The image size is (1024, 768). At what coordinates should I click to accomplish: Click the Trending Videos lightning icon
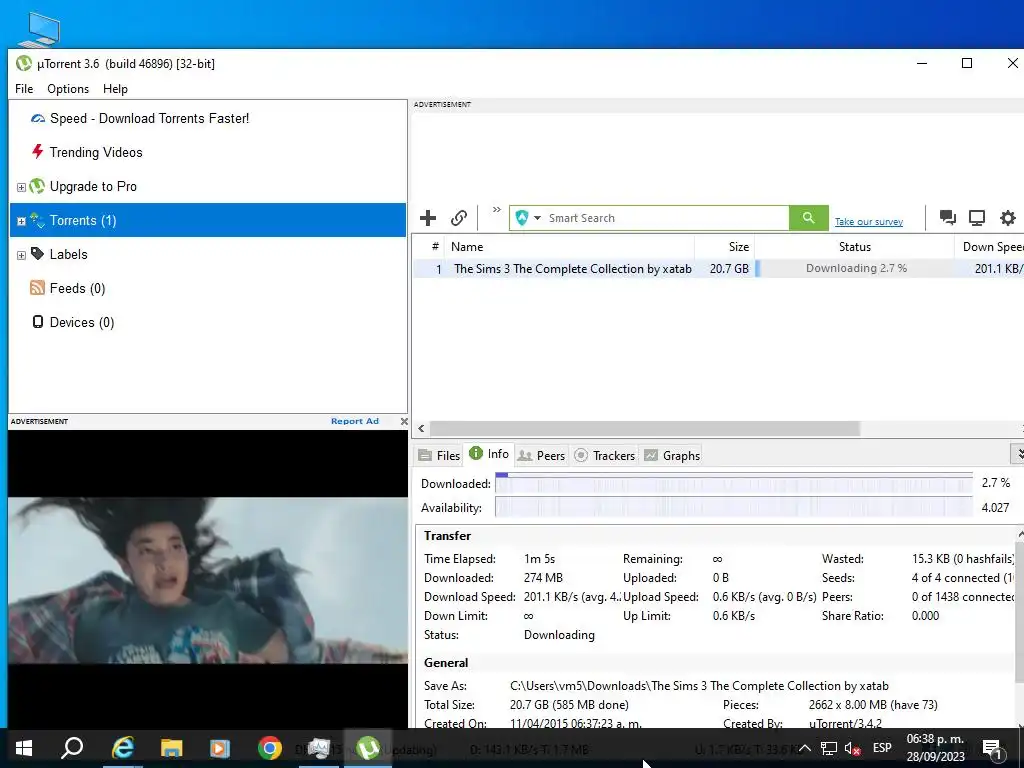pos(37,152)
